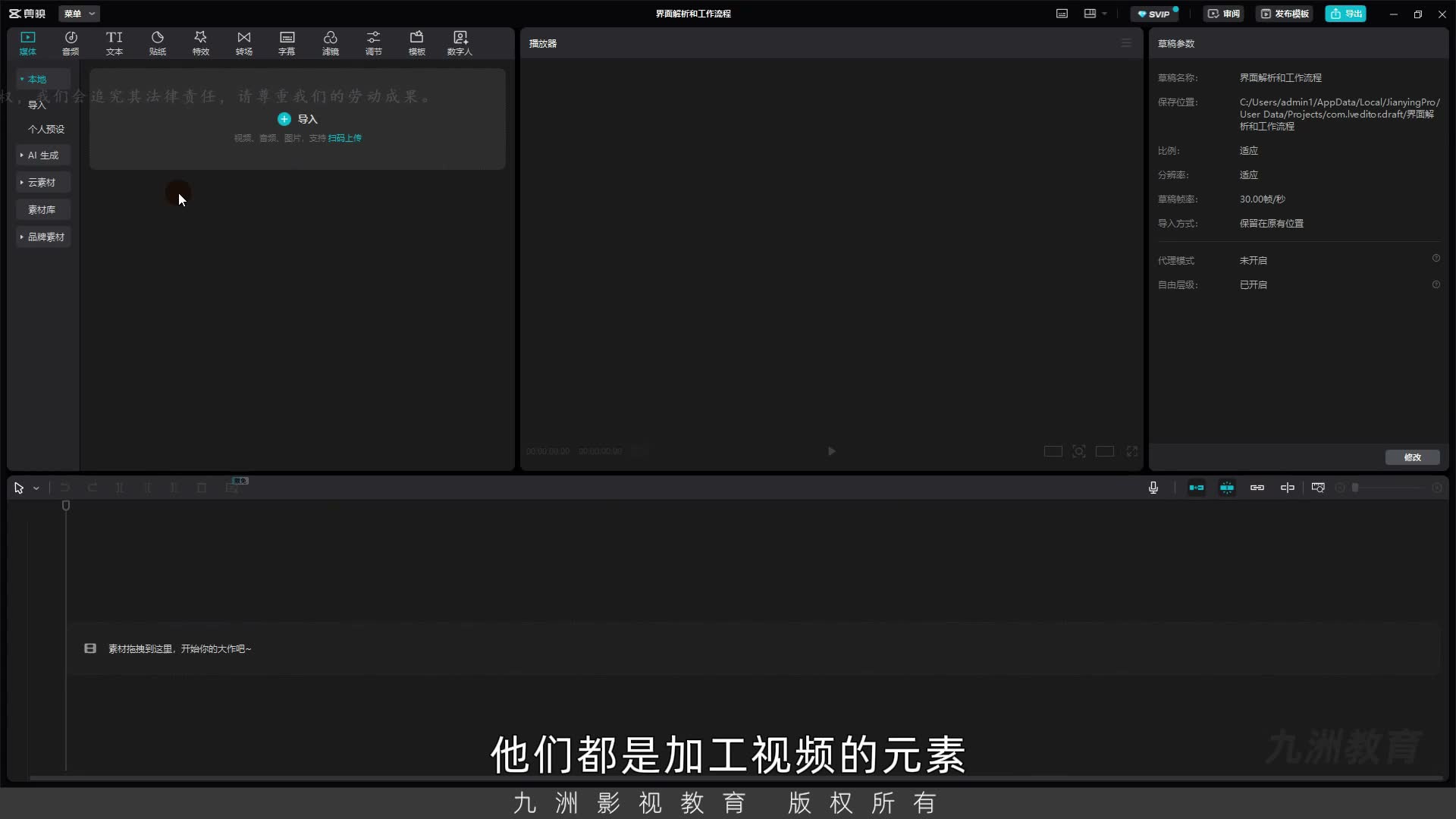Open the 滤镜 filters tab

coord(331,43)
